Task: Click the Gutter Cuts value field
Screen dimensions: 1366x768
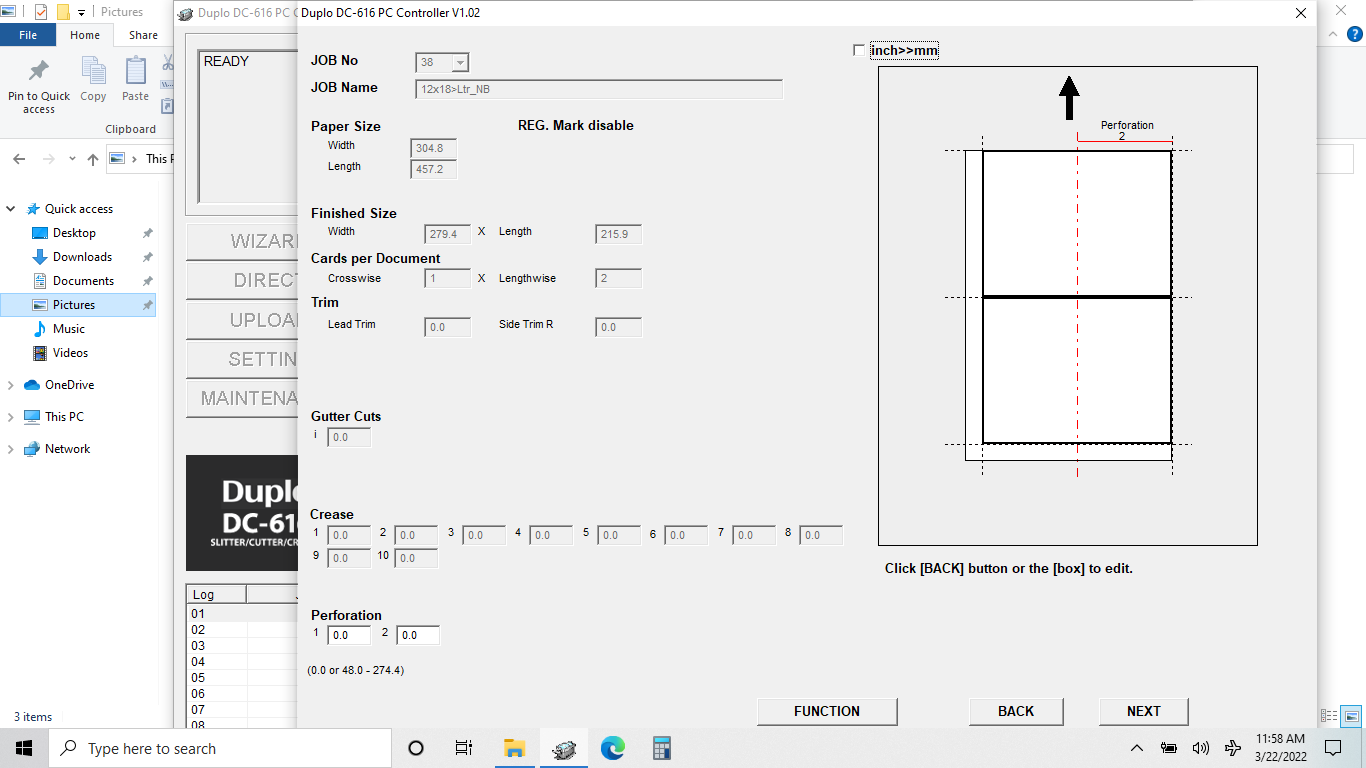Action: point(349,437)
